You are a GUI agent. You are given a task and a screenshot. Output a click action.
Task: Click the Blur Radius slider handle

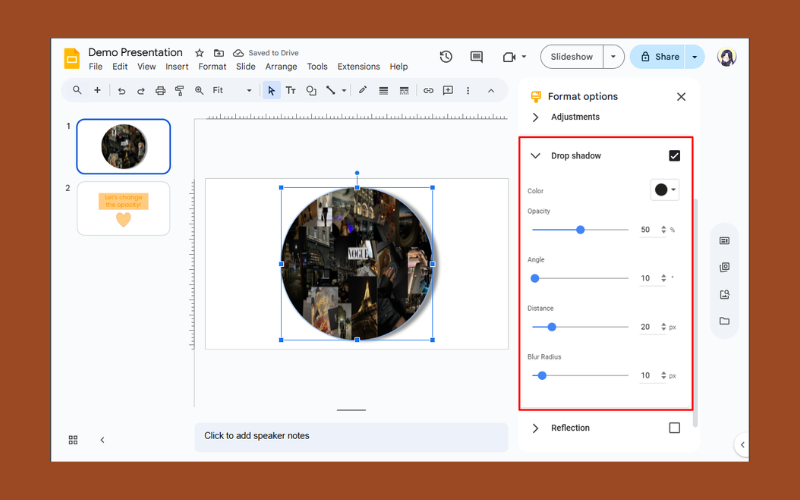coord(542,376)
